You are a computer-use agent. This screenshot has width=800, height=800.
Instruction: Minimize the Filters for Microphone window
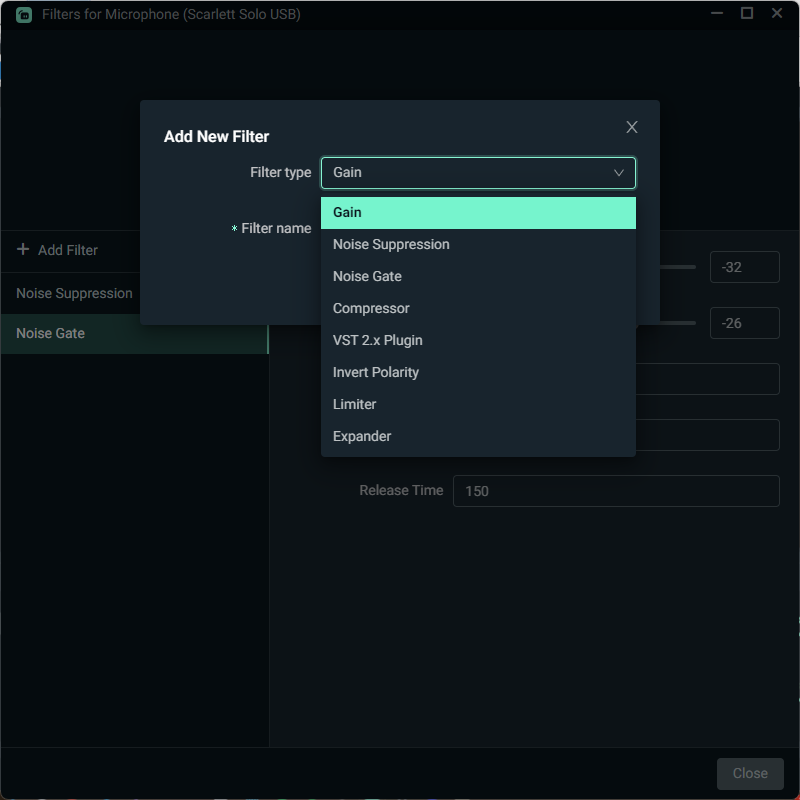[x=717, y=14]
